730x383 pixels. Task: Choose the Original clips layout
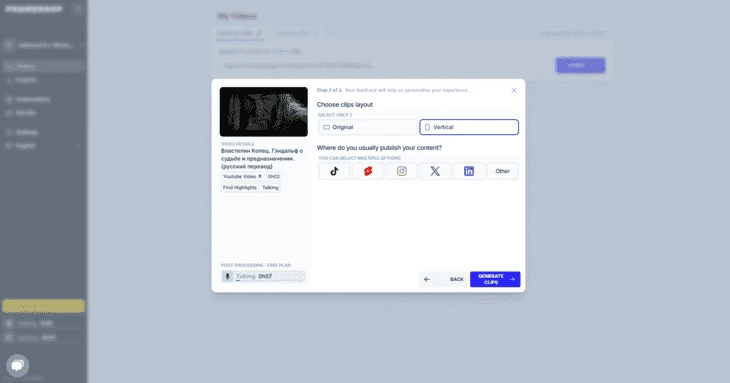coord(368,127)
